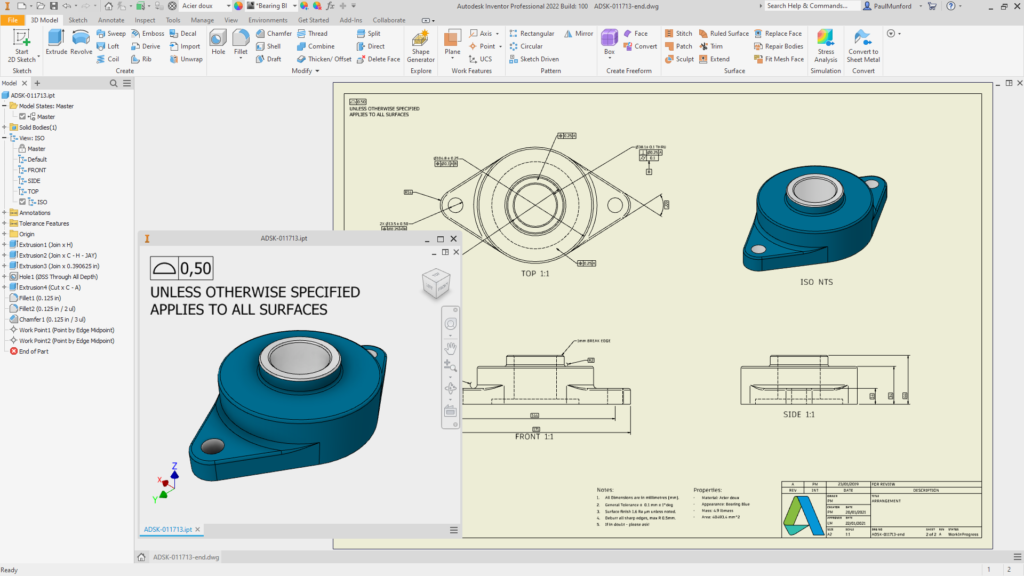The width and height of the screenshot is (1024, 576).
Task: Open the Inspect ribbon tab
Action: (144, 20)
